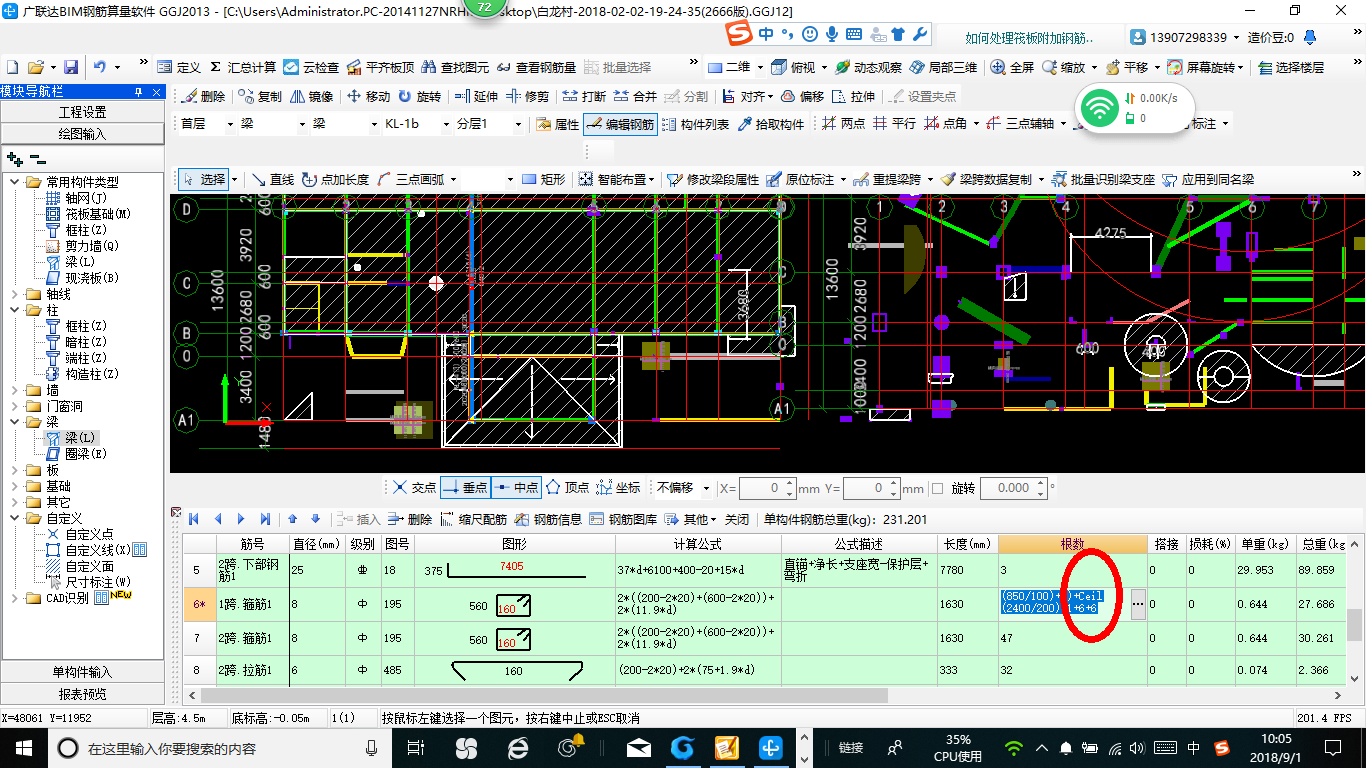Collapse the 柱 tree node

[x=15, y=310]
